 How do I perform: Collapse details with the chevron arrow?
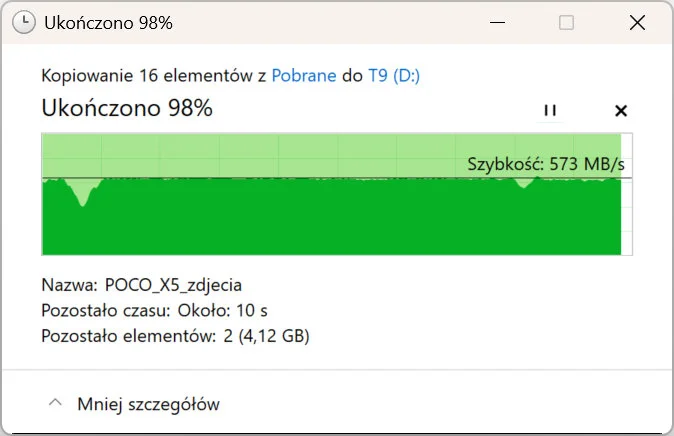click(54, 404)
